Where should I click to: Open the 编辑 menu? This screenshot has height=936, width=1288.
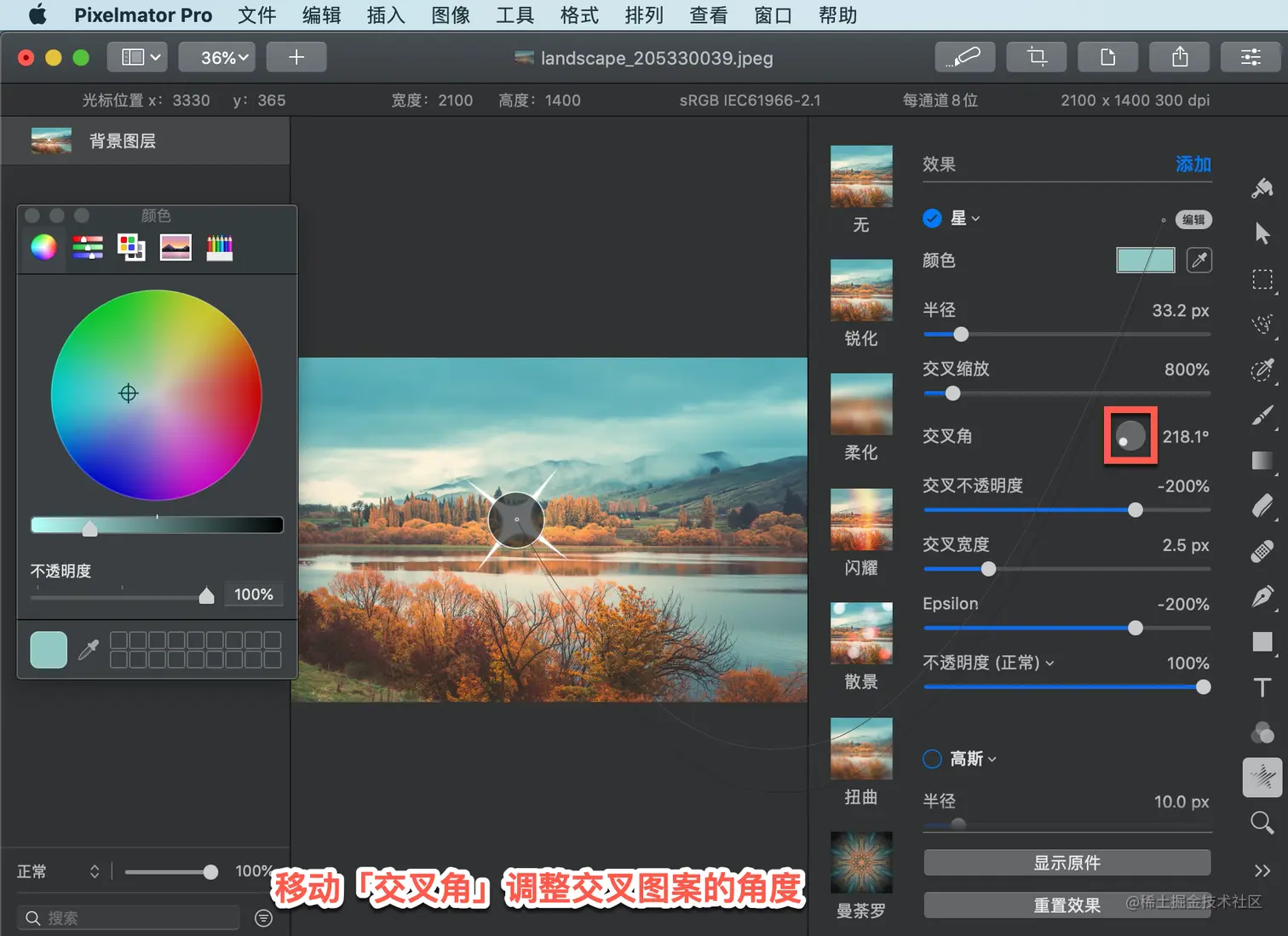[321, 15]
